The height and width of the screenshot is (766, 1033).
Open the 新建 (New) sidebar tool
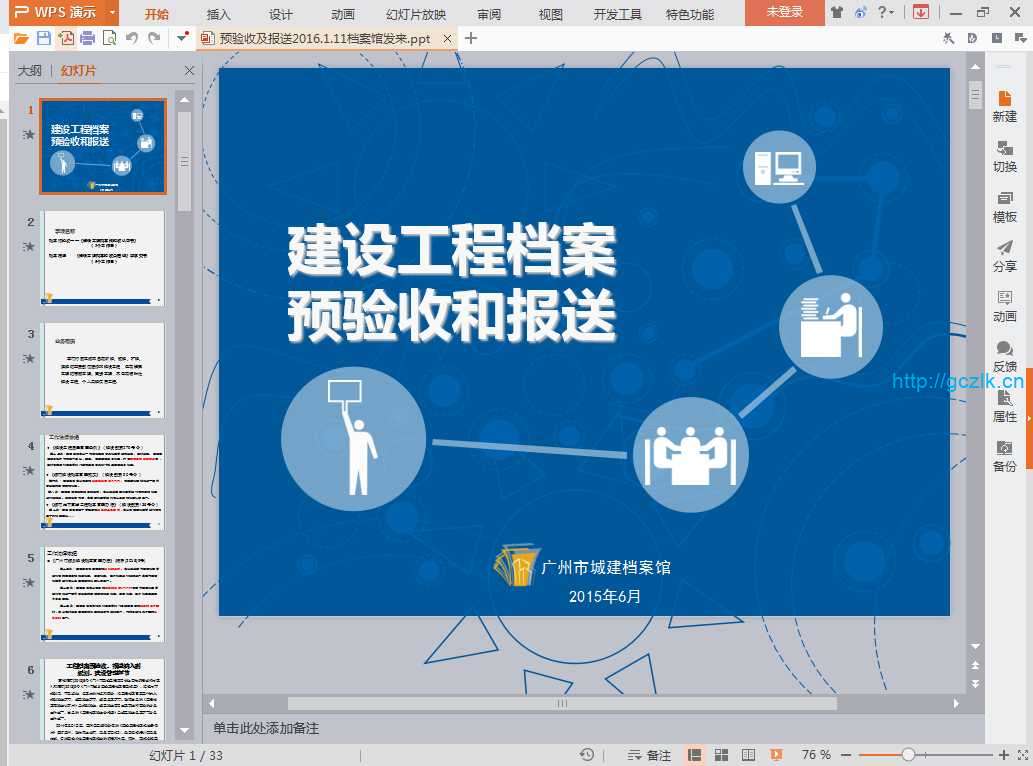click(x=1004, y=105)
